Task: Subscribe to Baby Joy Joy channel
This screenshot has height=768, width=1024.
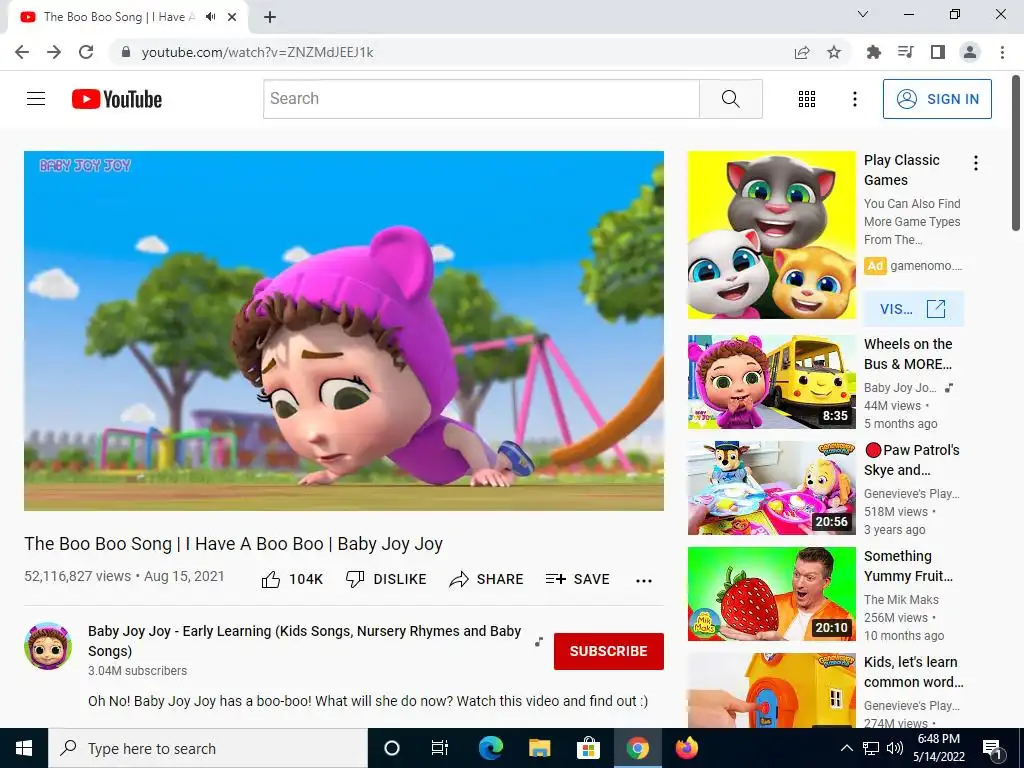Action: coord(609,651)
